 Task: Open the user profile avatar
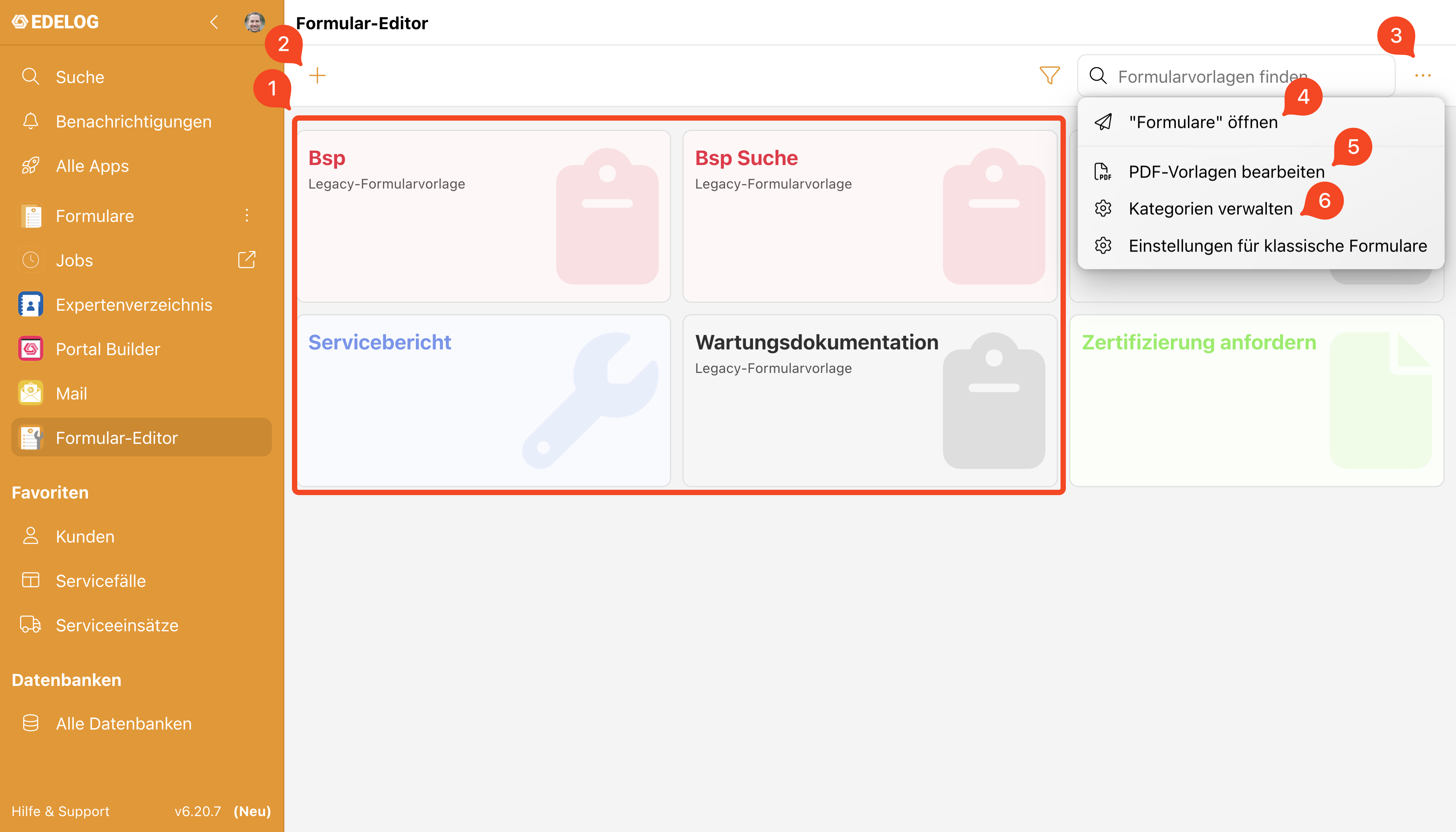[254, 22]
